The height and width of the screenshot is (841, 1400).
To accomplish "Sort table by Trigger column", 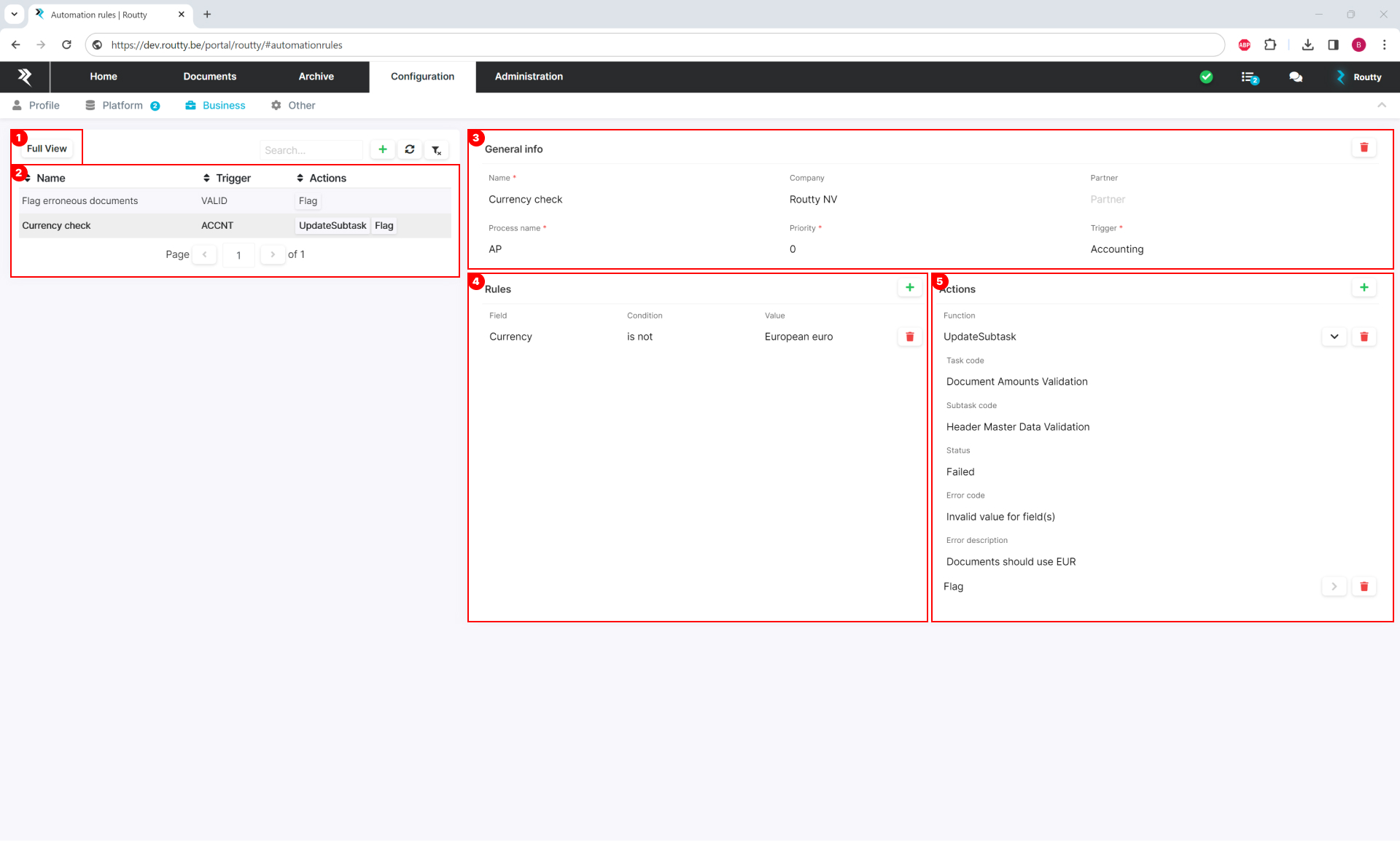I will [x=227, y=179].
